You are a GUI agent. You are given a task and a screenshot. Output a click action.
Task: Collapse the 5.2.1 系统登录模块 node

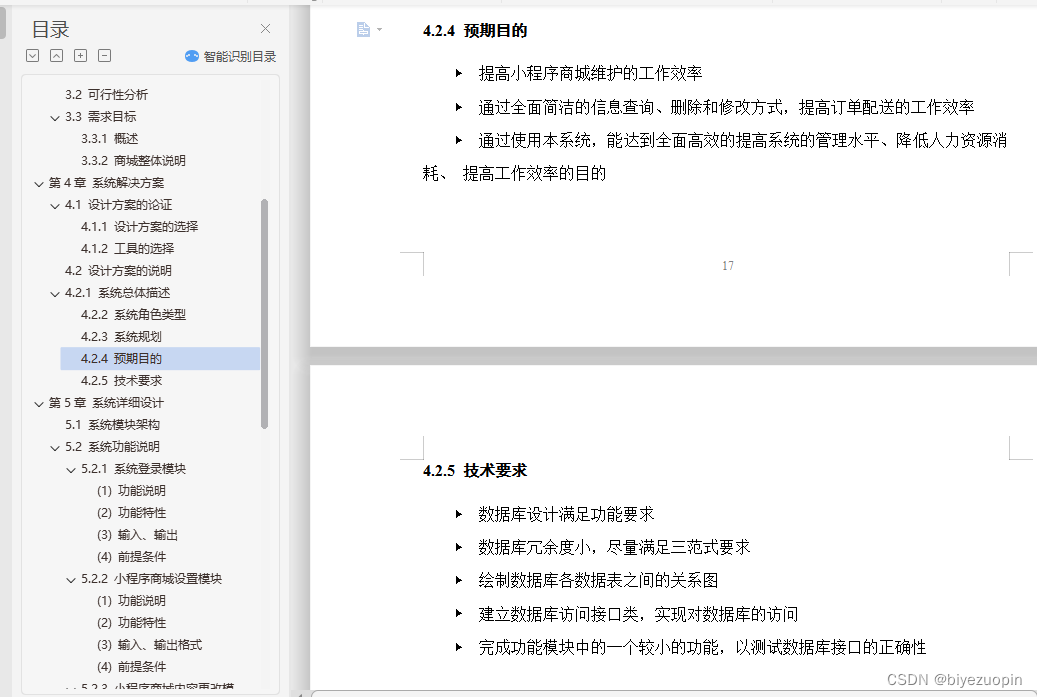71,470
